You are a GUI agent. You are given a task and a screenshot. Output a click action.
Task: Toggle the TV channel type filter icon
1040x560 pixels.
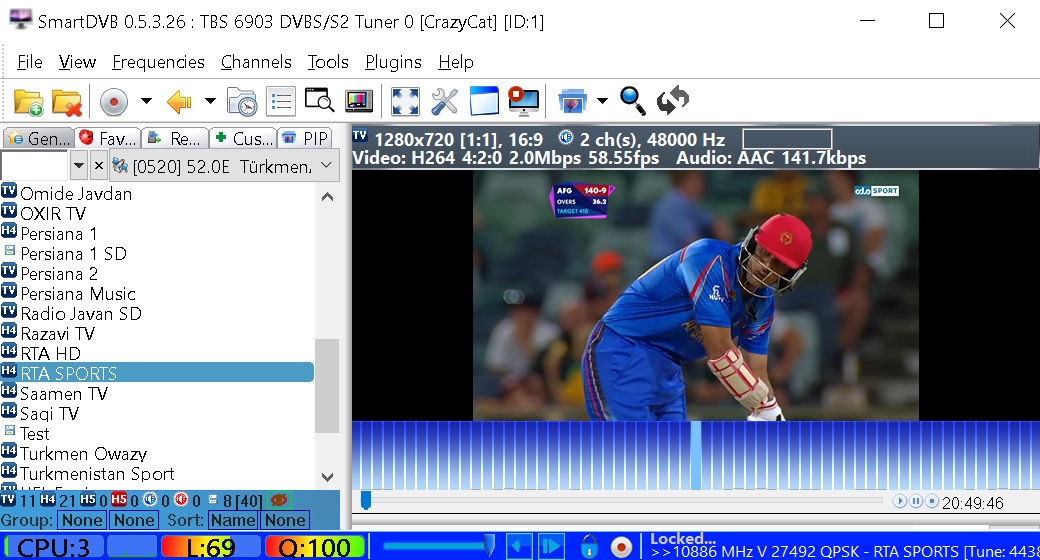point(8,500)
